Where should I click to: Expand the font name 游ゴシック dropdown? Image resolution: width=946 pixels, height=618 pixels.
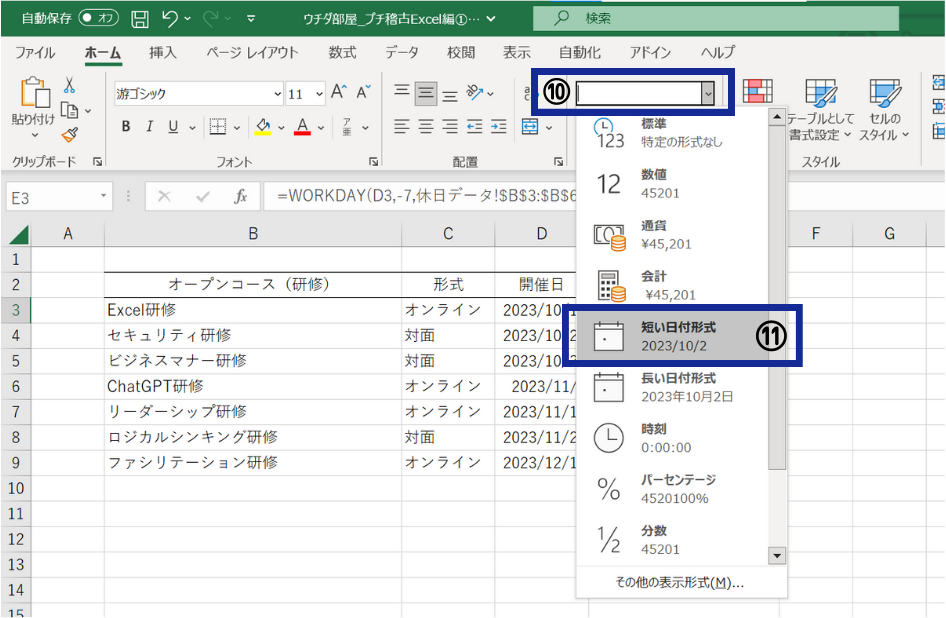[x=278, y=94]
